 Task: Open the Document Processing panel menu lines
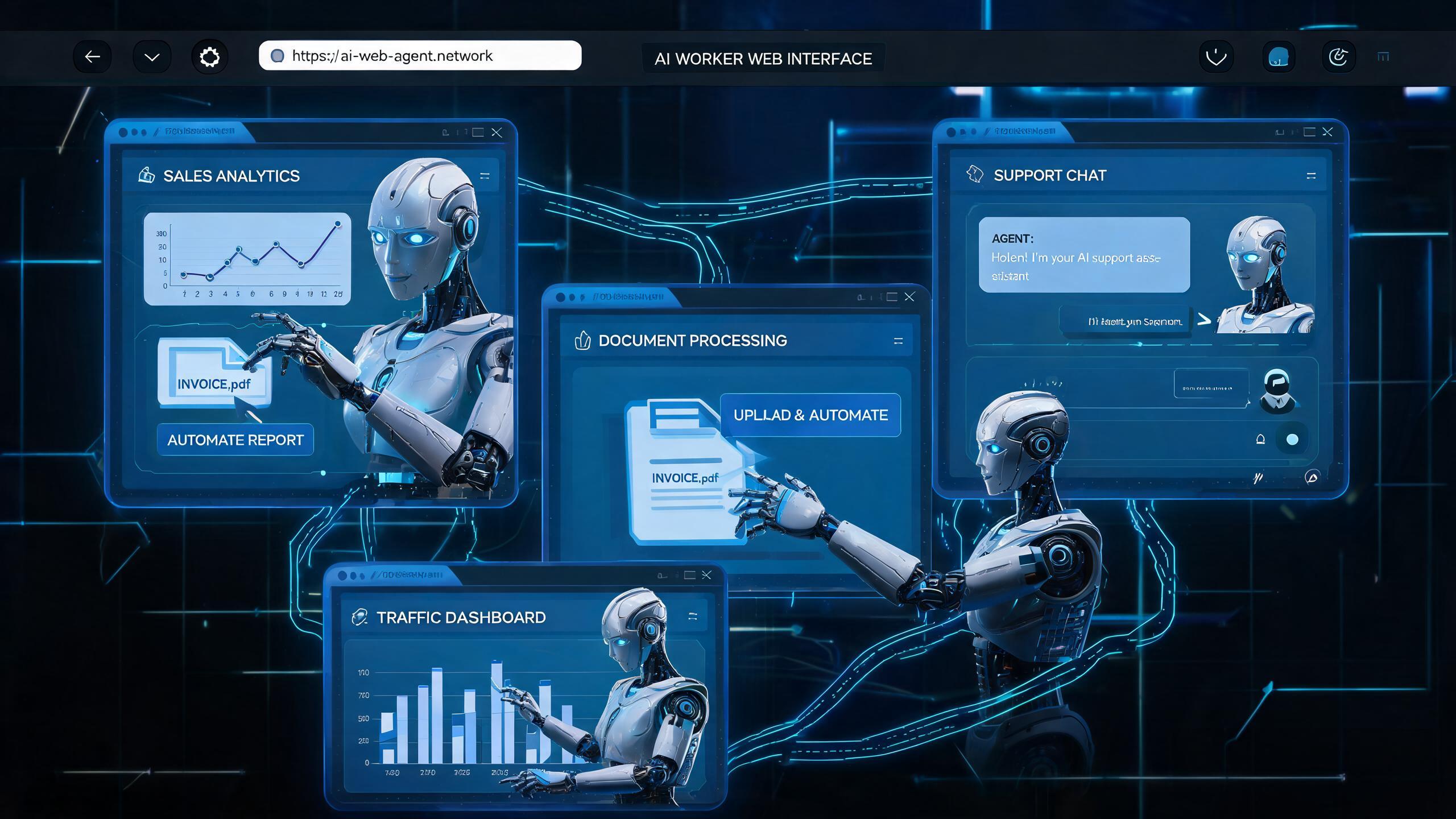click(898, 341)
